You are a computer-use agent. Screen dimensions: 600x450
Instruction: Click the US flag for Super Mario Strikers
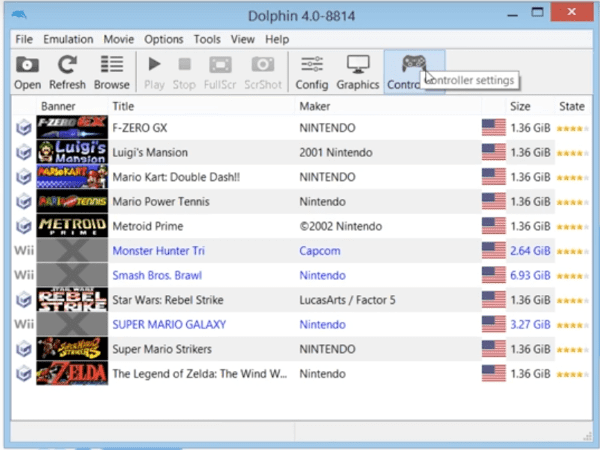click(494, 349)
